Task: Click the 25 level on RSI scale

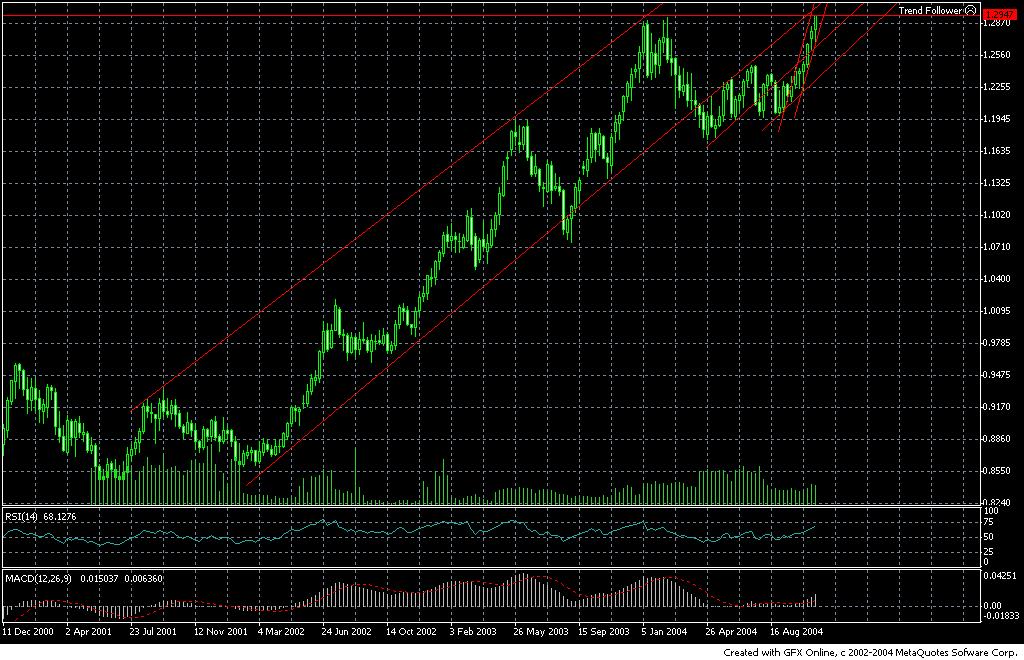Action: [x=989, y=552]
